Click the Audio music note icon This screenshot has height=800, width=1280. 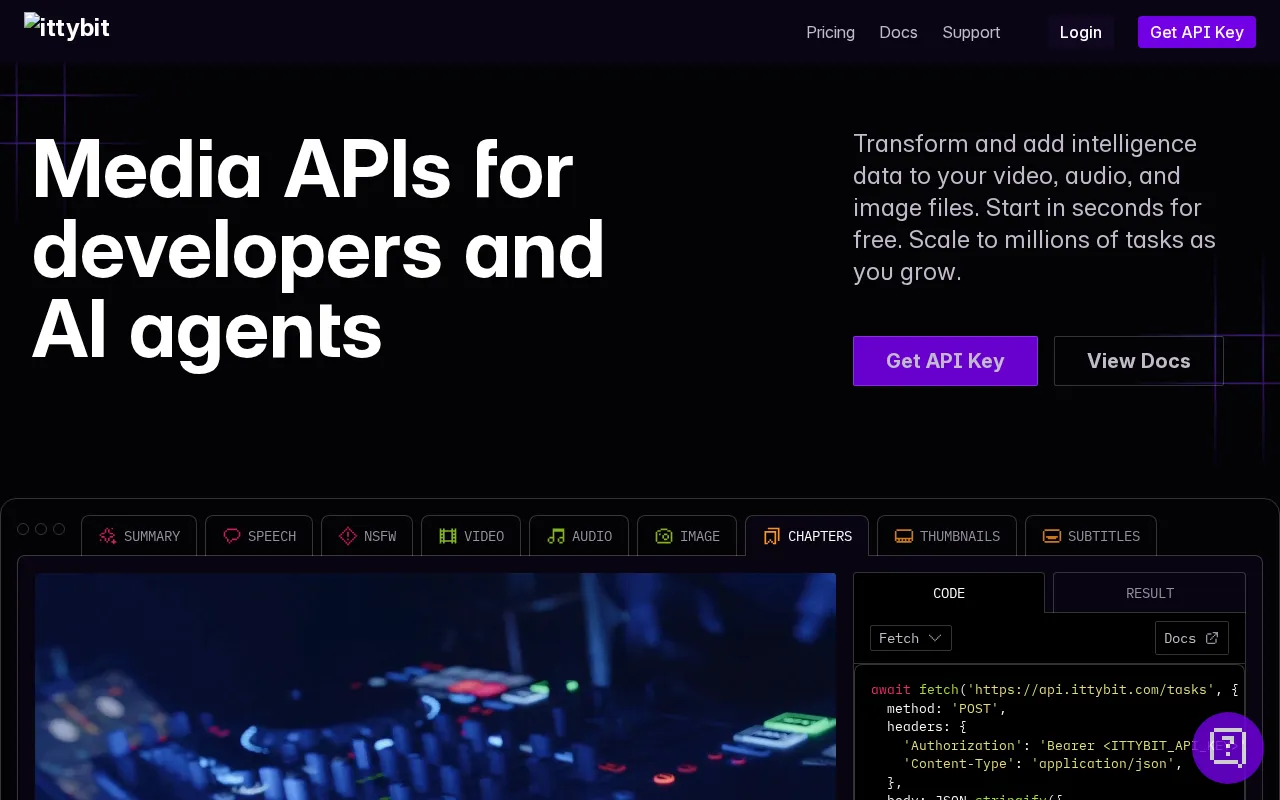click(556, 536)
